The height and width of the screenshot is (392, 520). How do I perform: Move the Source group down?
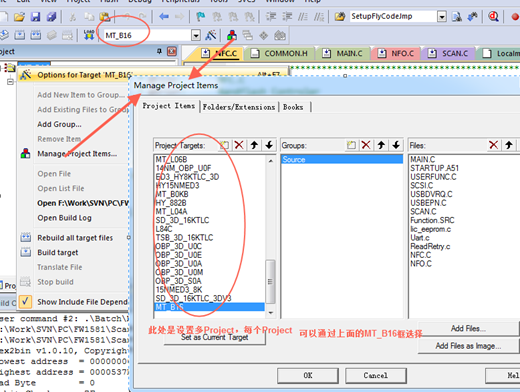tap(396, 145)
